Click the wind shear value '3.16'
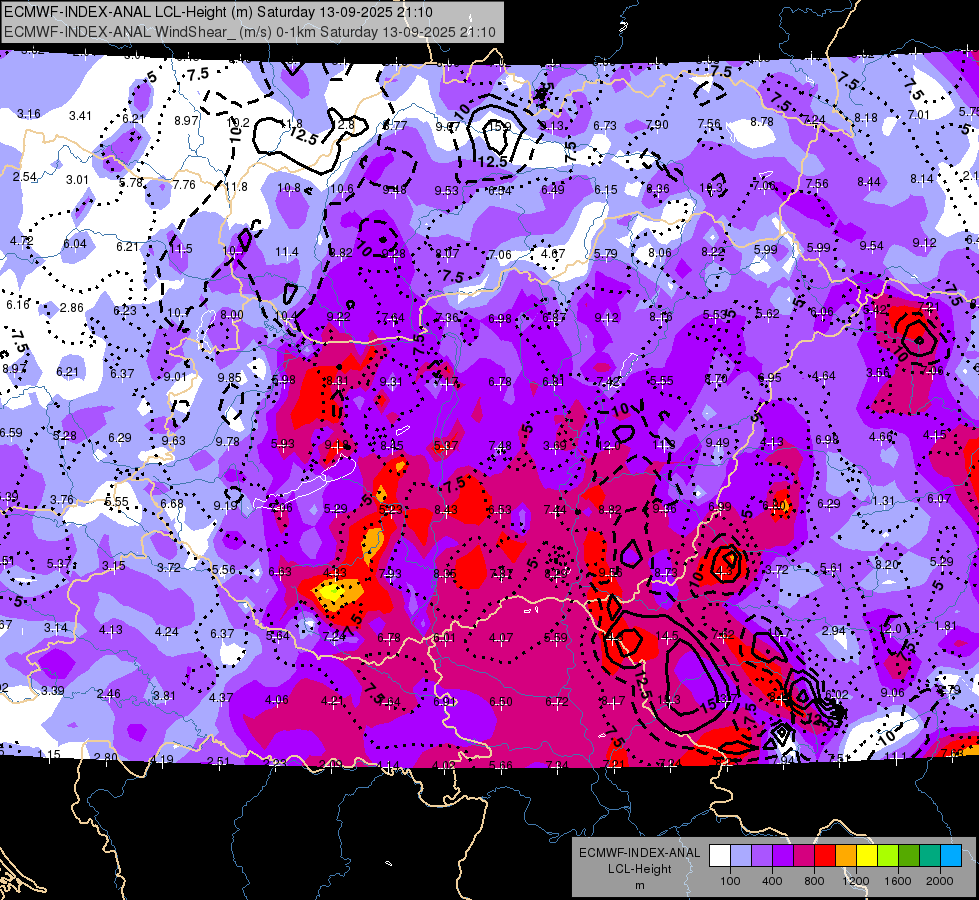The image size is (979, 900). pos(29,114)
